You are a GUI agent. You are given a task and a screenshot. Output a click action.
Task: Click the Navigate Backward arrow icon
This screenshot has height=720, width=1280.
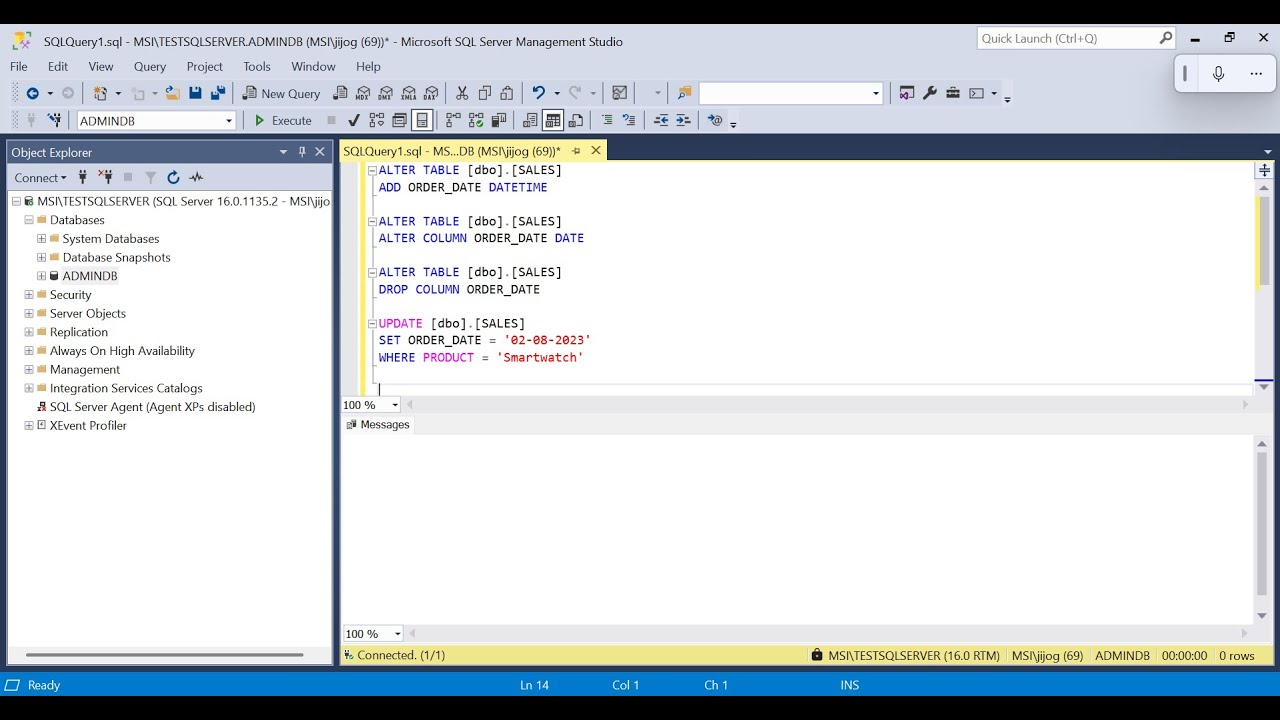32,93
